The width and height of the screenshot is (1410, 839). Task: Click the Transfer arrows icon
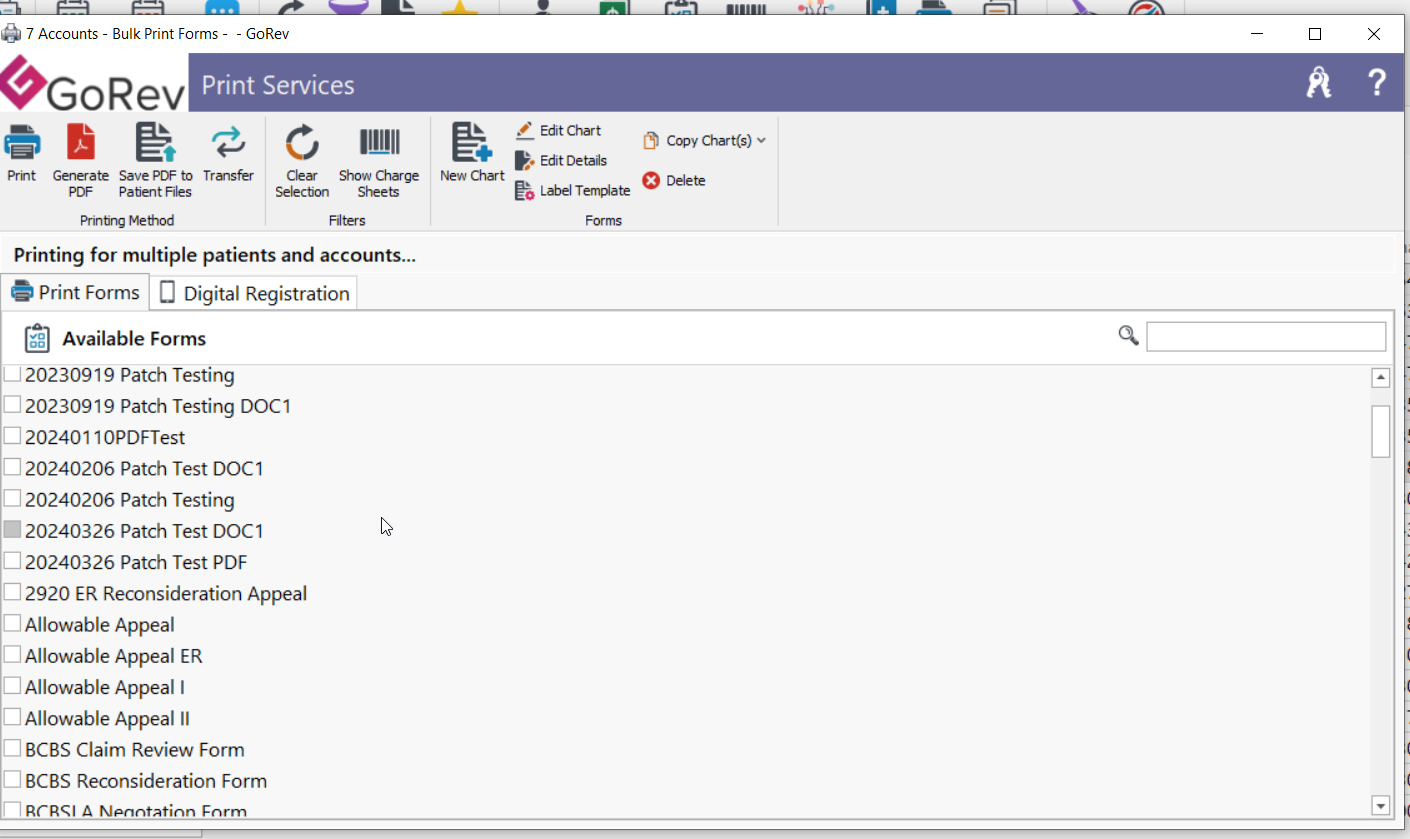[228, 143]
